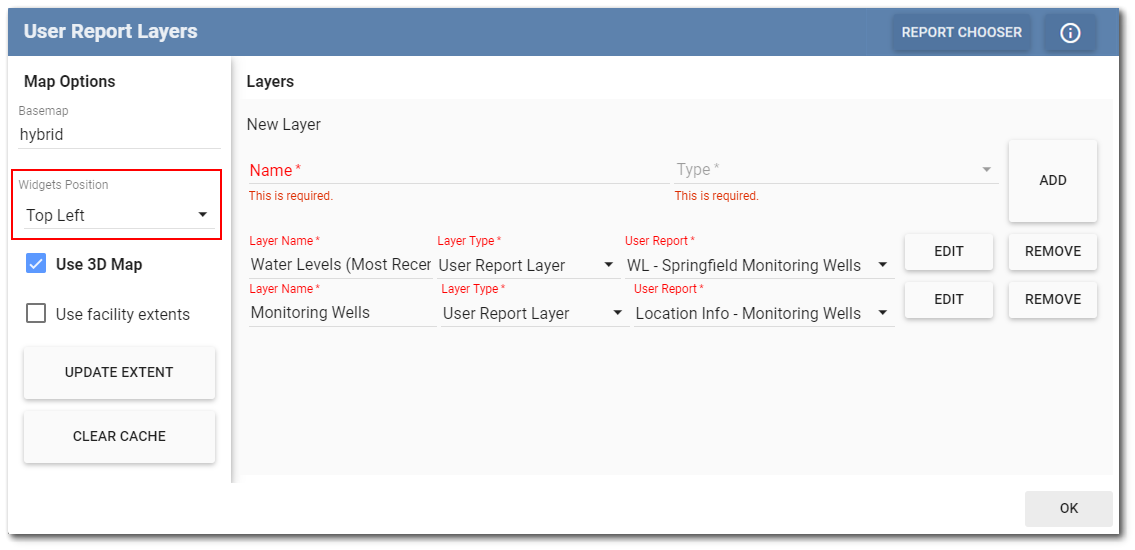Expand the Location Info - Monitoring Wells dropdown

(762, 313)
